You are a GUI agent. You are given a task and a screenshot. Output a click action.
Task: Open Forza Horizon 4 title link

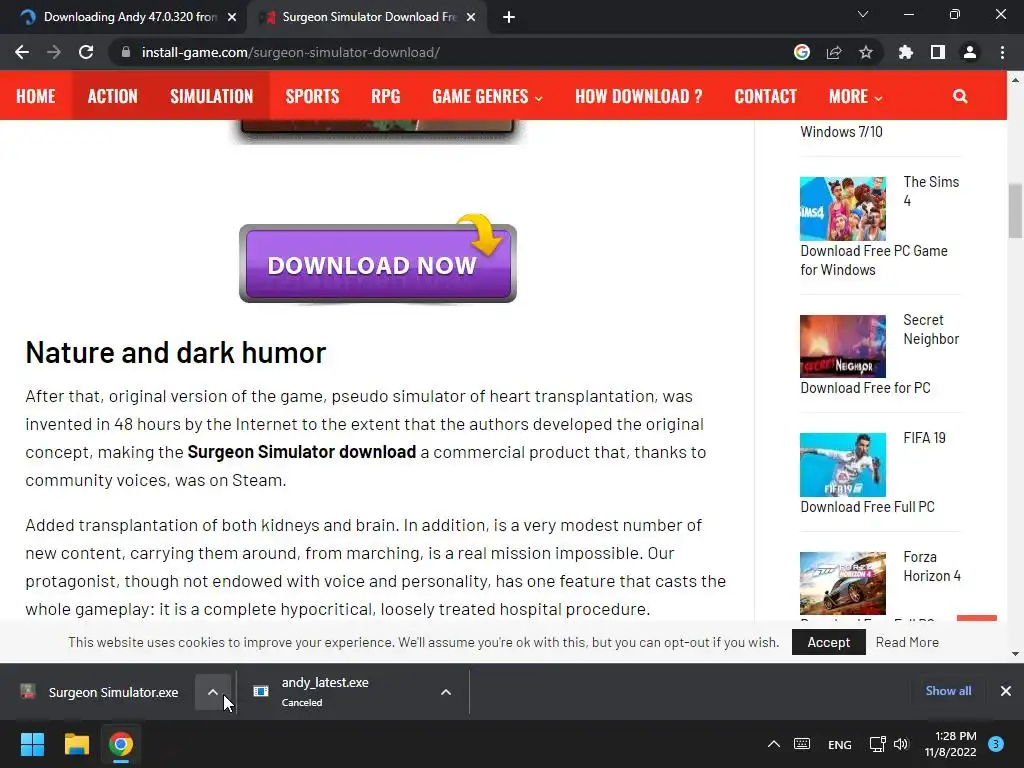932,566
